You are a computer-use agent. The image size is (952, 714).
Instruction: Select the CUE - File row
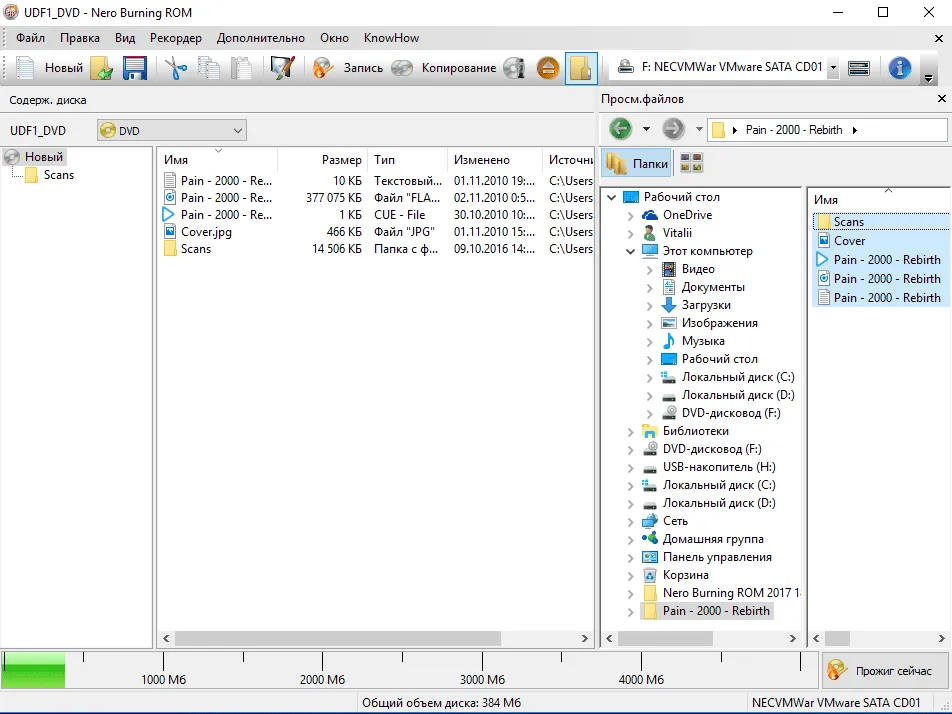click(x=400, y=214)
